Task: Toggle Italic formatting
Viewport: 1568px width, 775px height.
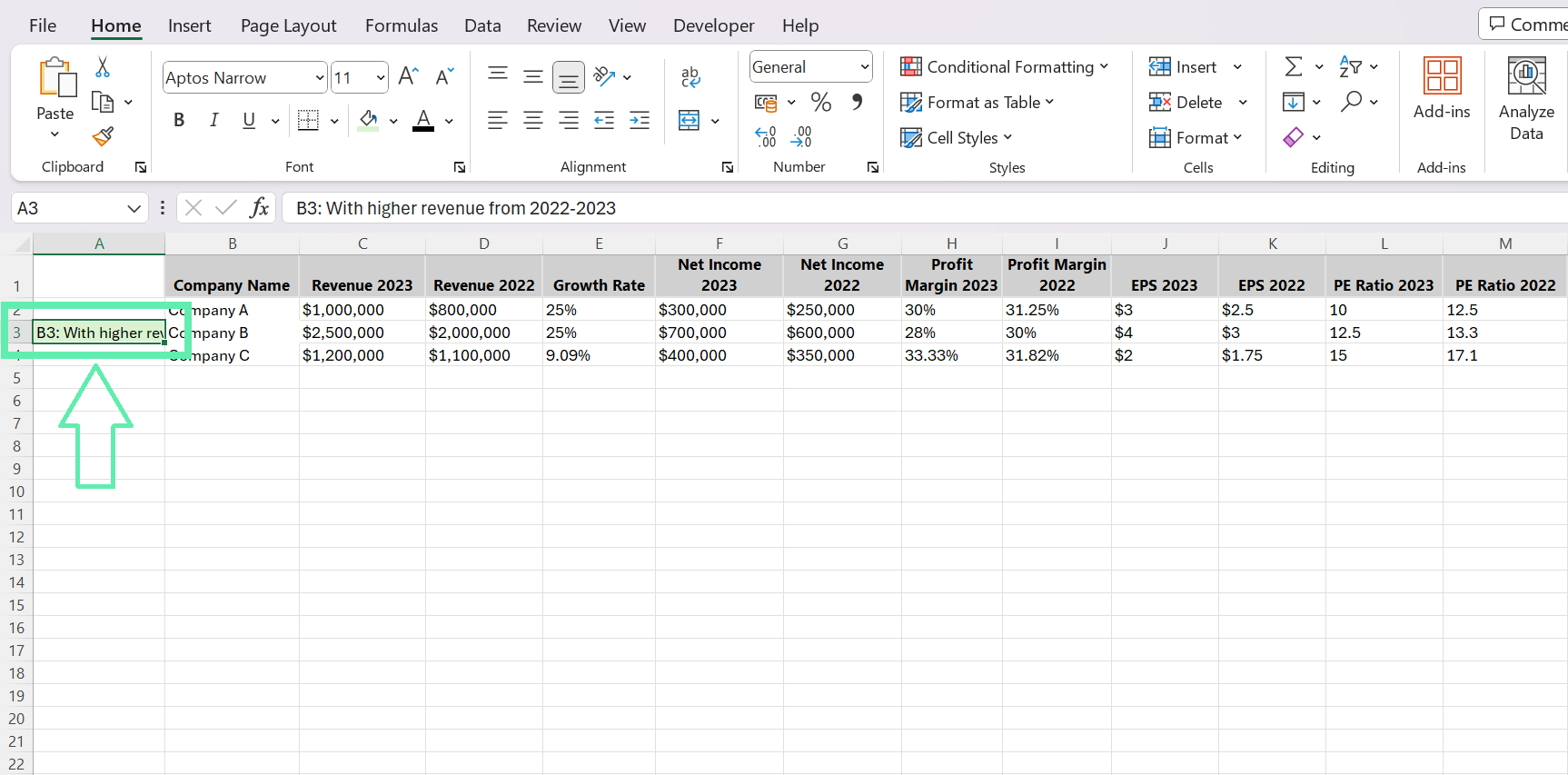Action: point(214,120)
